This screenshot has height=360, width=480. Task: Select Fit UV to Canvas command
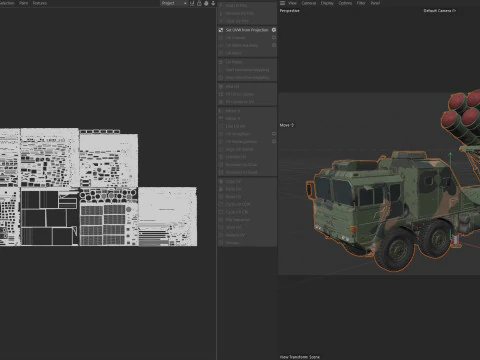tap(247, 94)
